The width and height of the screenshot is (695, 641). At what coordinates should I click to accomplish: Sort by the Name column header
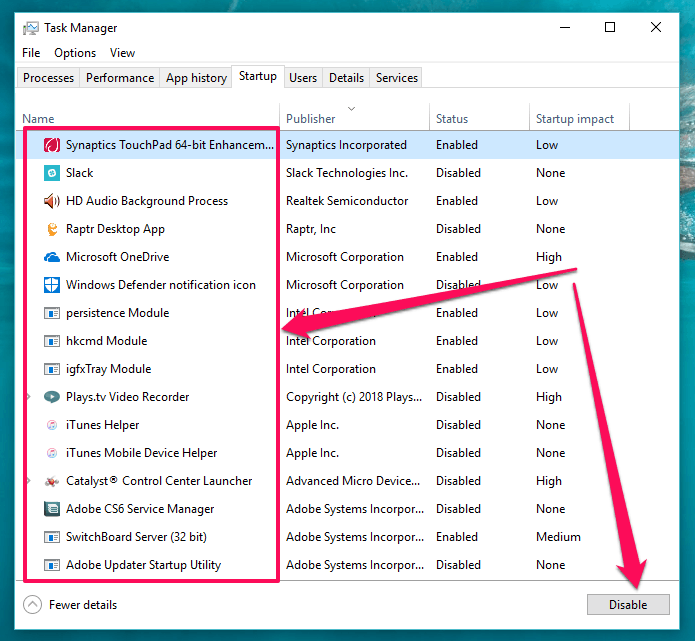coord(148,118)
